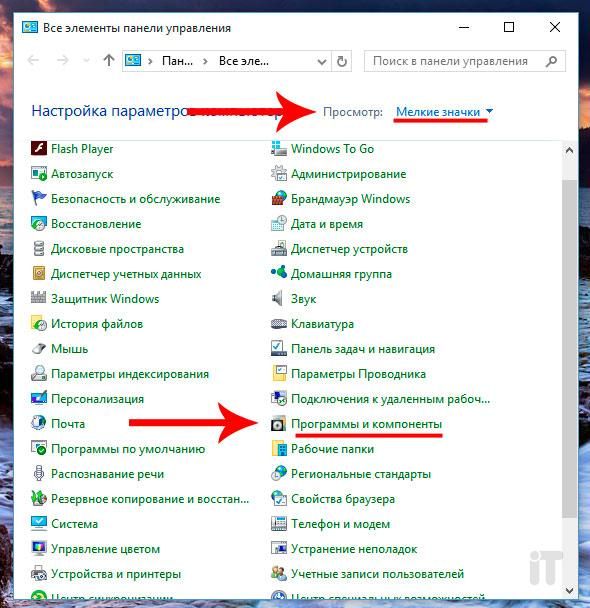
Task: Click the Управление цветом icon
Action: click(39, 548)
